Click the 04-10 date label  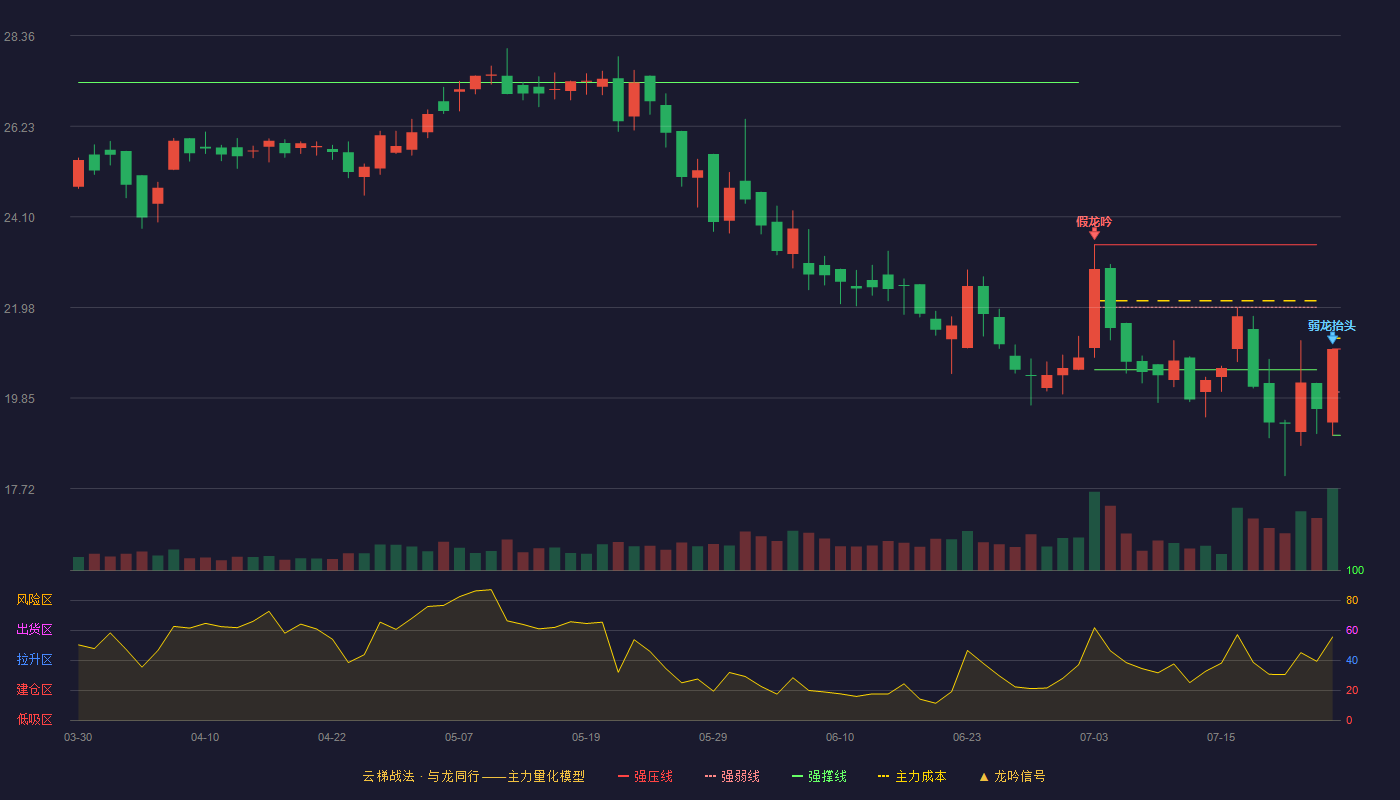[x=205, y=737]
